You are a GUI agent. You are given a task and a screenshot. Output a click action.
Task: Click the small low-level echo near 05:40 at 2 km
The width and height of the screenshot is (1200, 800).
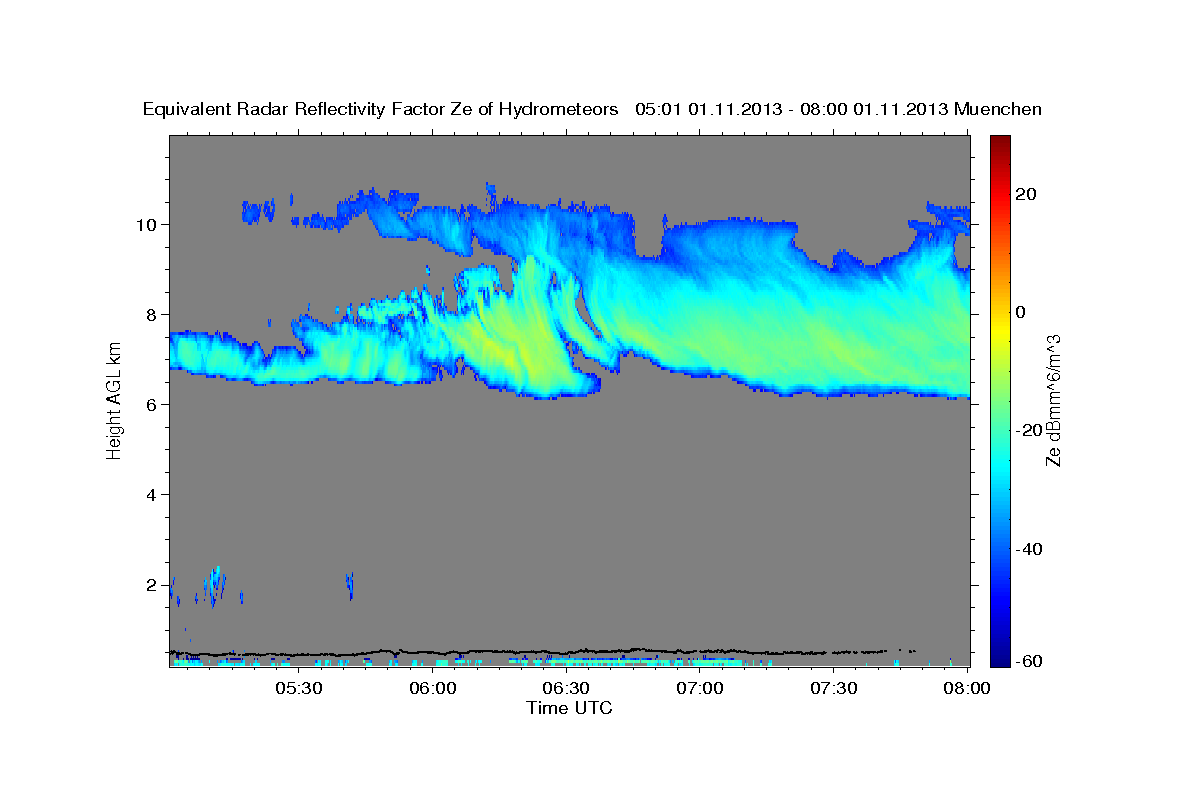[x=350, y=584]
